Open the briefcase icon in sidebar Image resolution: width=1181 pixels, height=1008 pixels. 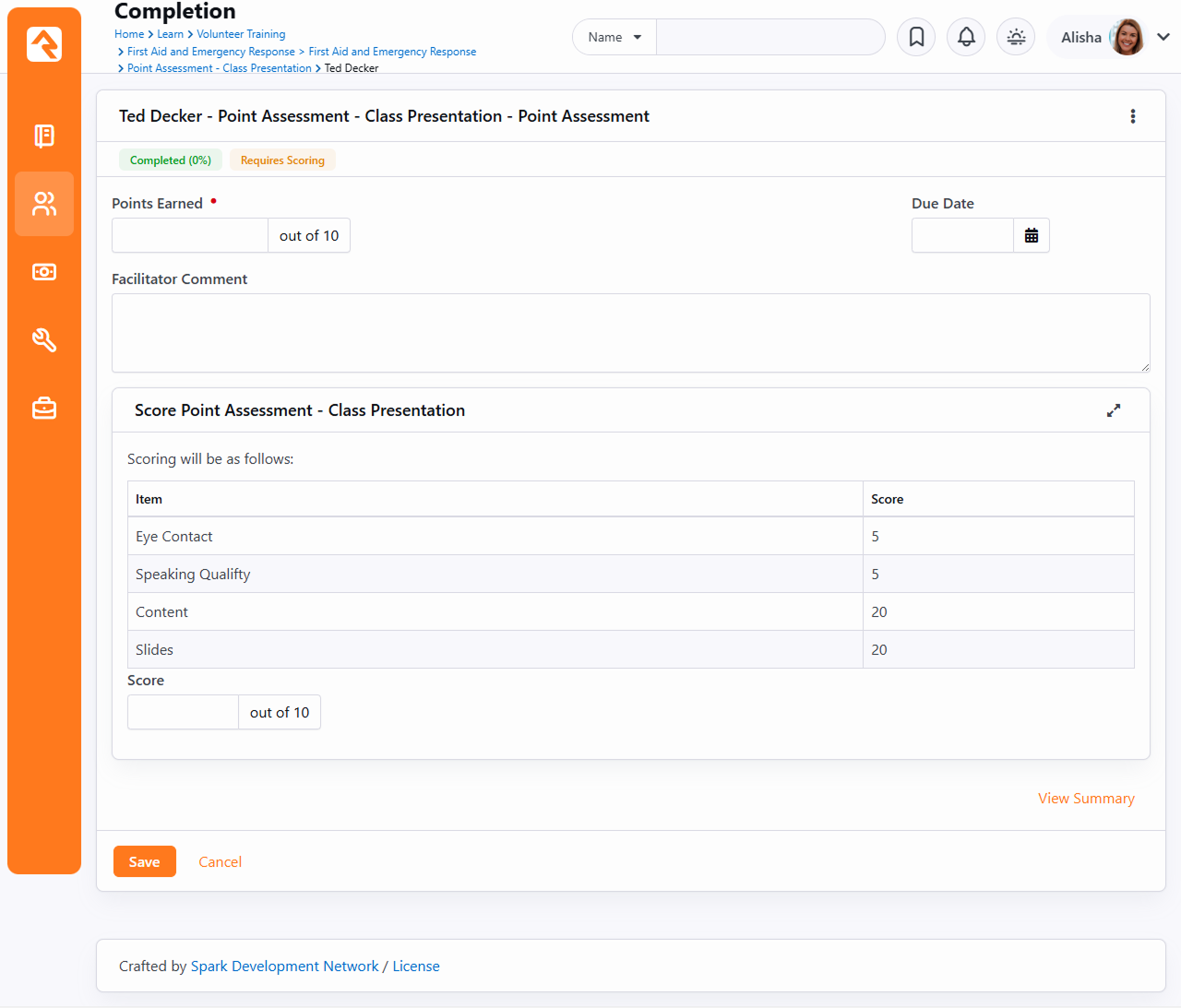click(x=44, y=408)
